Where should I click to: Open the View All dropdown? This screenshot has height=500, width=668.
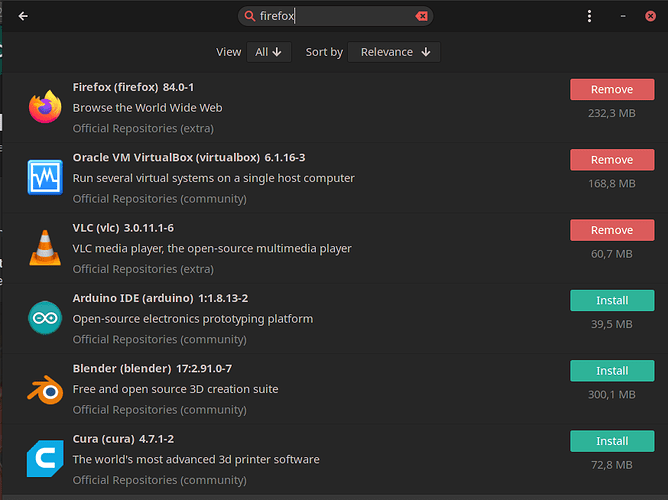coord(269,52)
